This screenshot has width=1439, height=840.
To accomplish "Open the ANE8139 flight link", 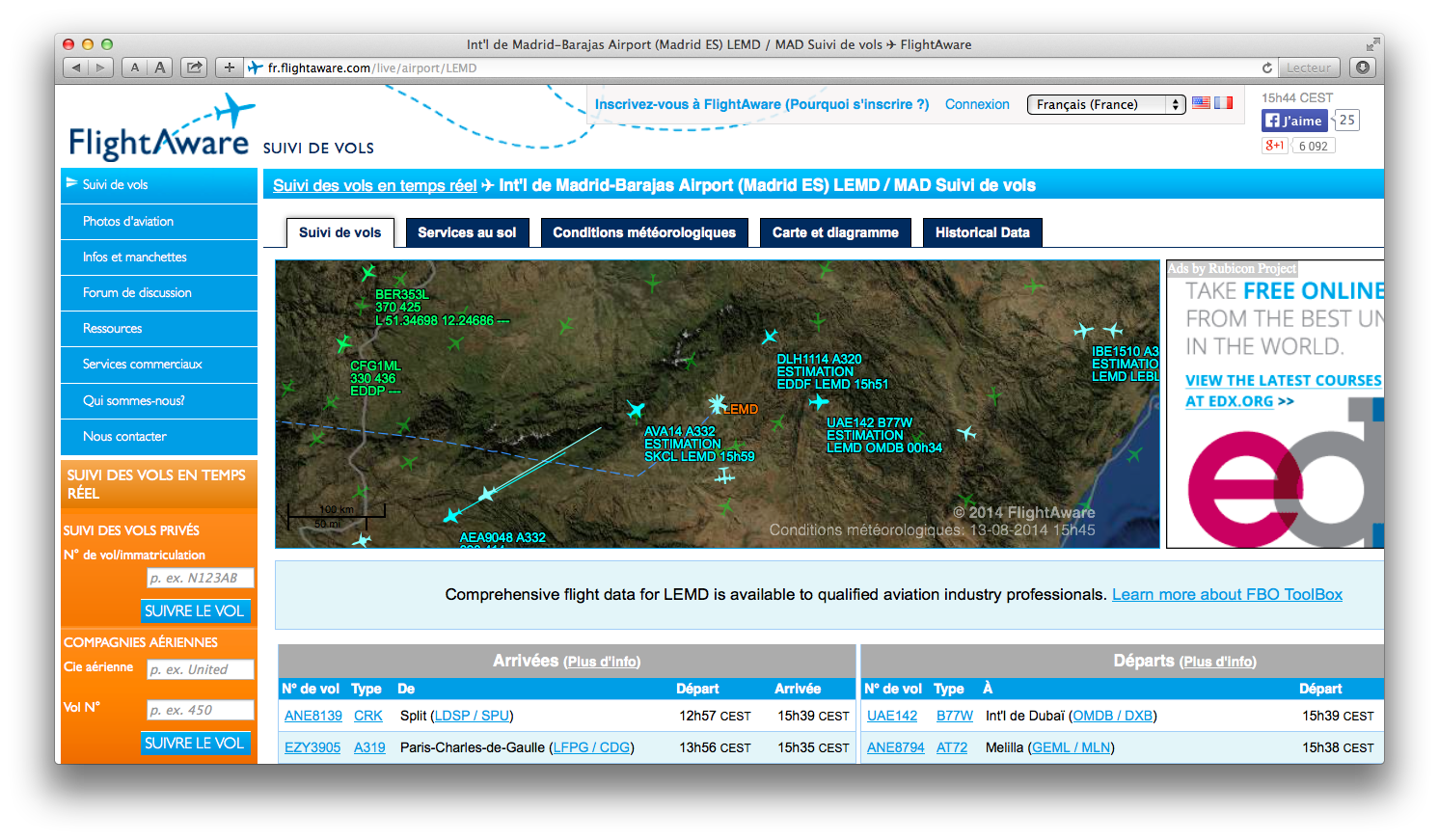I will point(313,716).
